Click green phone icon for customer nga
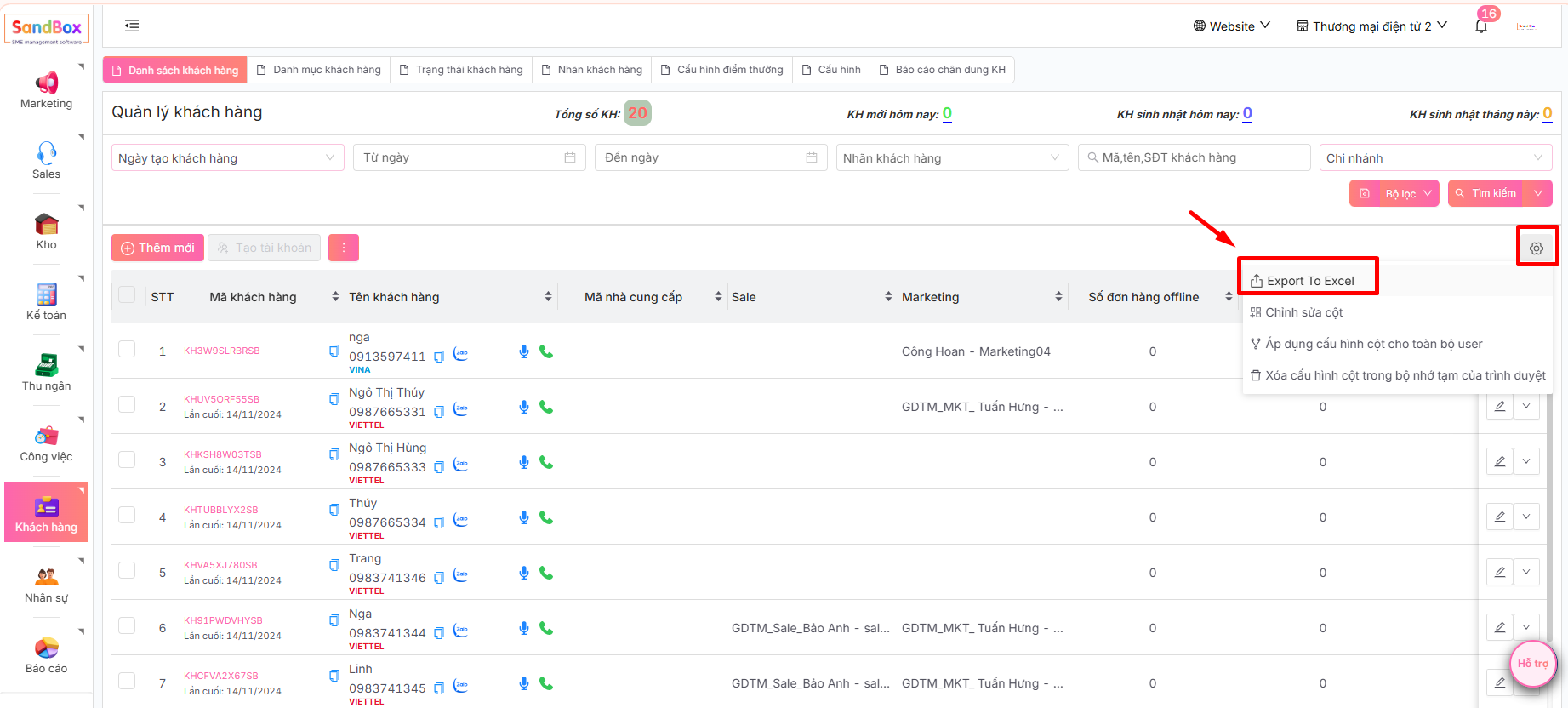Viewport: 1568px width, 708px height. tap(546, 351)
